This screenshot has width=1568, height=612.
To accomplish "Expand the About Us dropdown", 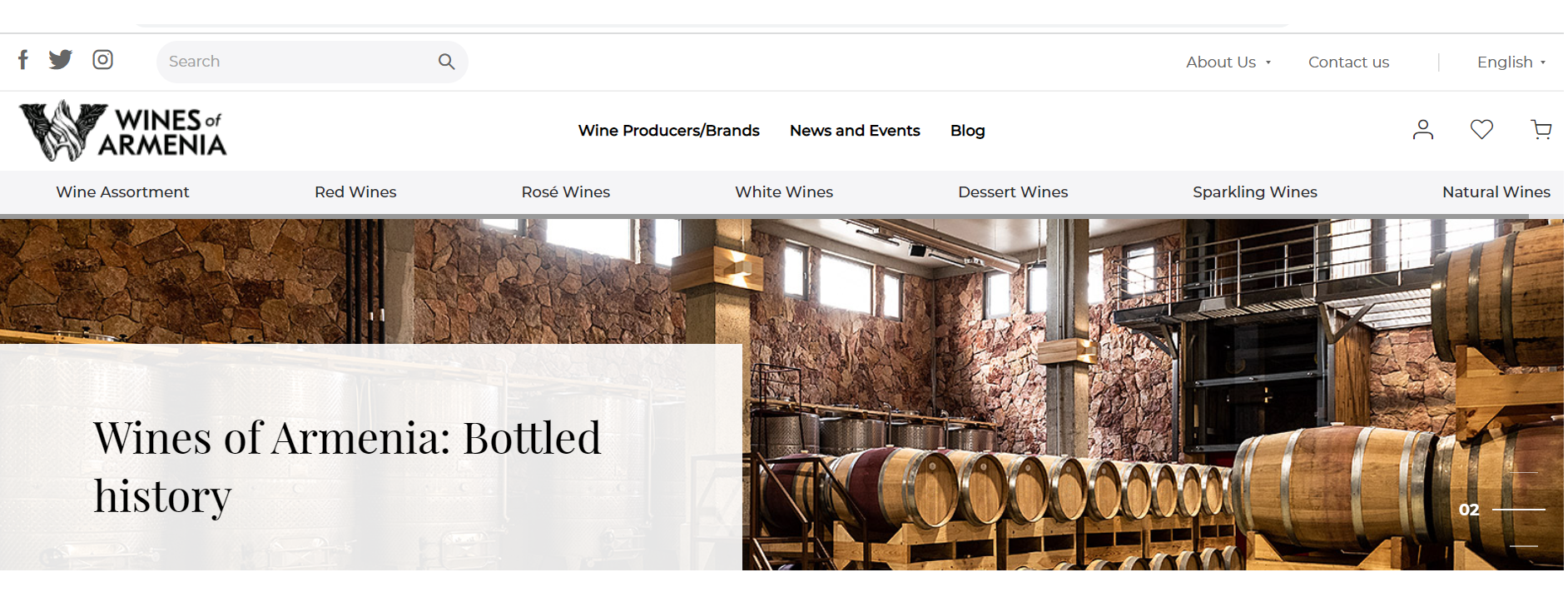I will coord(1228,62).
